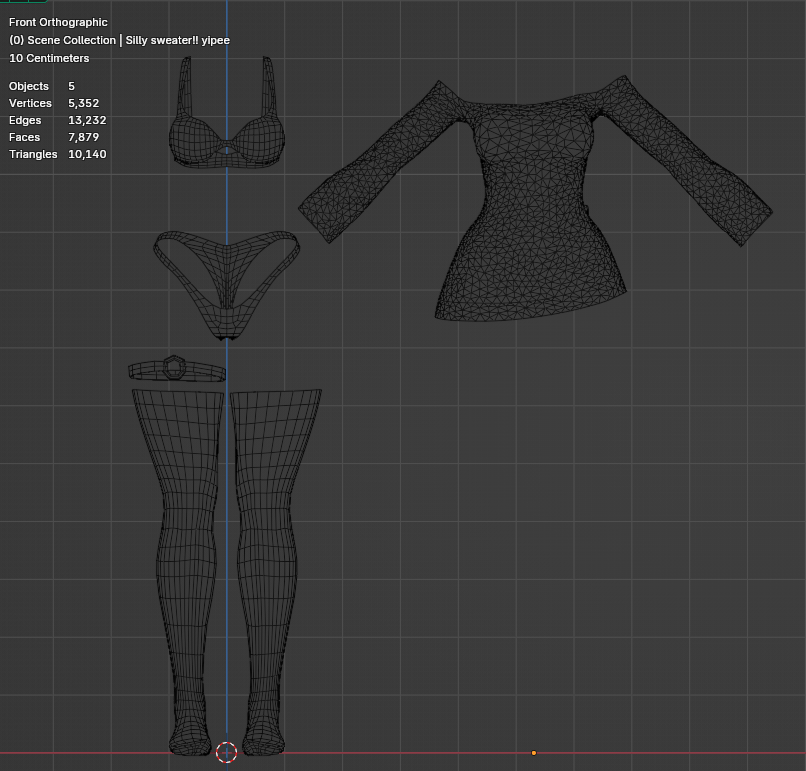This screenshot has height=771, width=806.
Task: Click the 10 Centimeters grid scale text
Action: tap(49, 58)
